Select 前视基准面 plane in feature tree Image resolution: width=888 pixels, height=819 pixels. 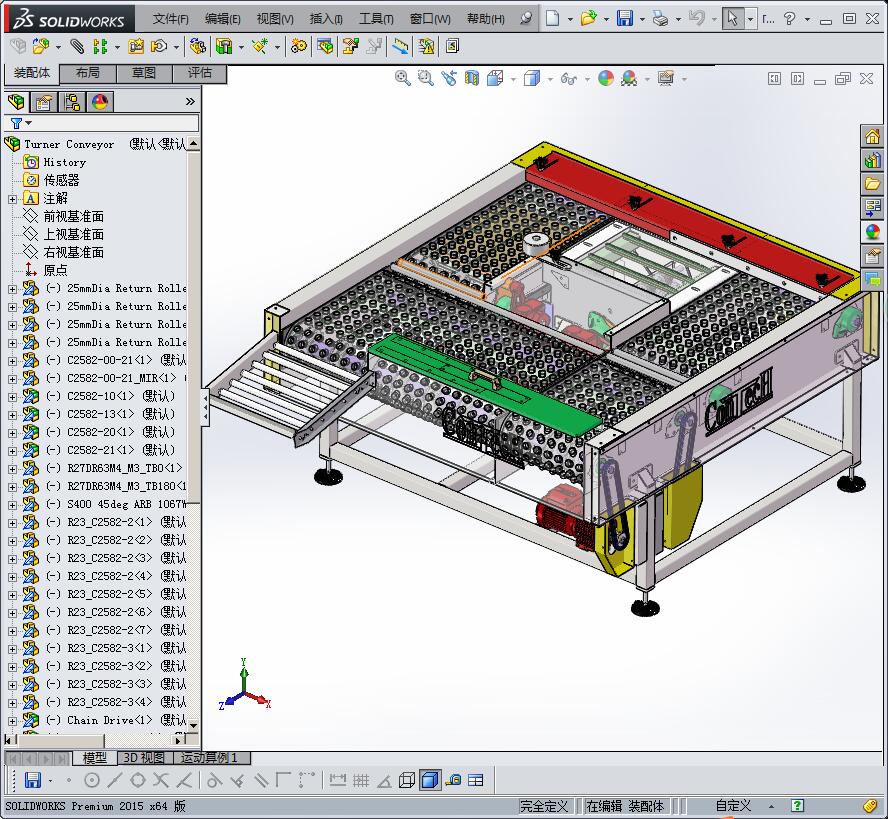[73, 216]
